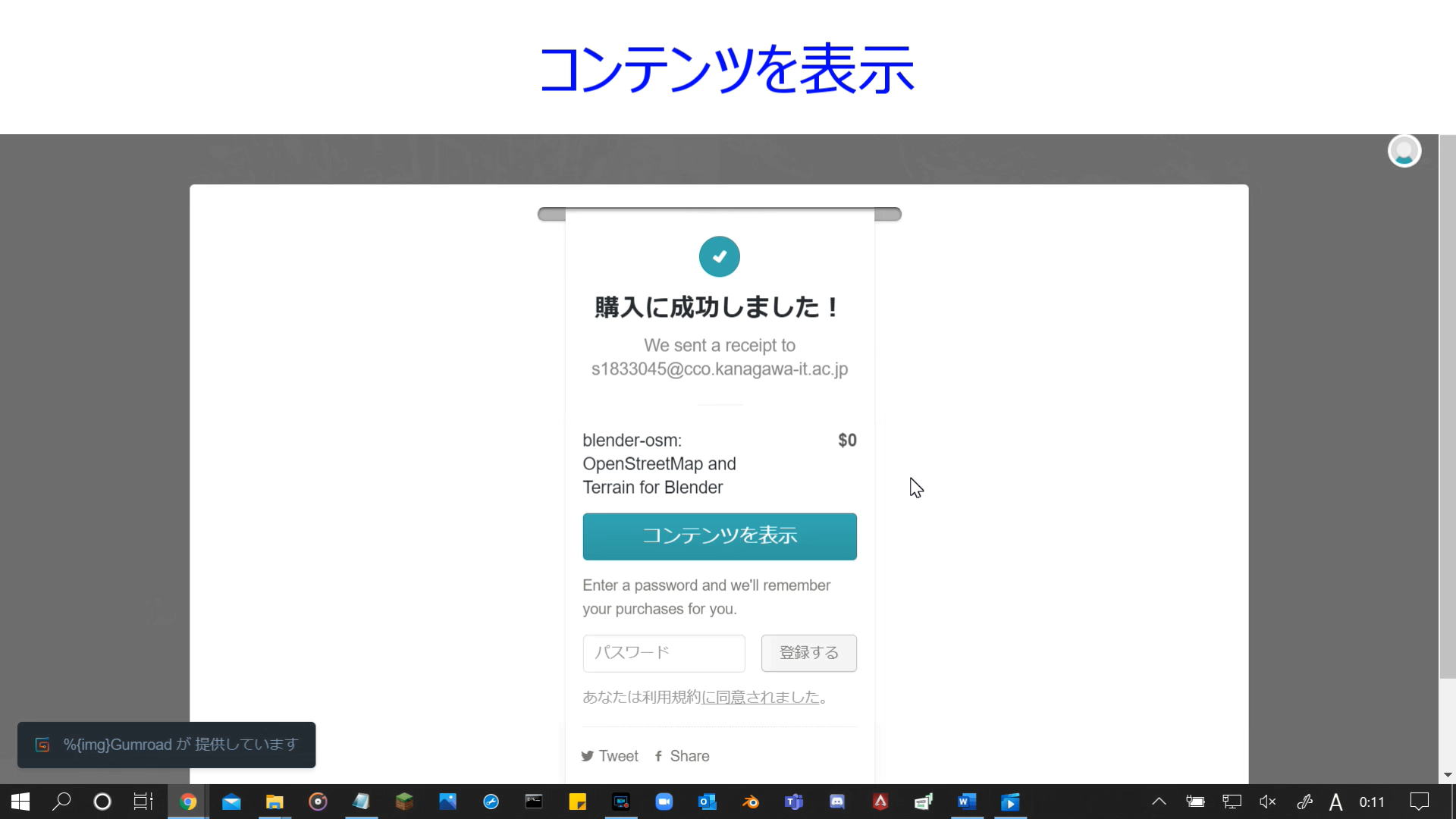Click the Facebook Share link
1456x819 pixels.
click(682, 756)
